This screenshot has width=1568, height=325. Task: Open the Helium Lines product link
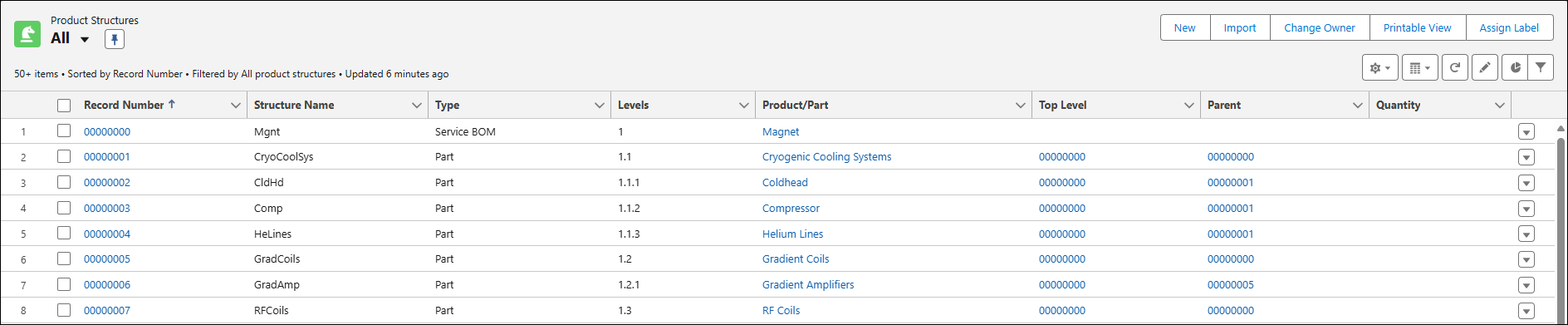coord(792,234)
